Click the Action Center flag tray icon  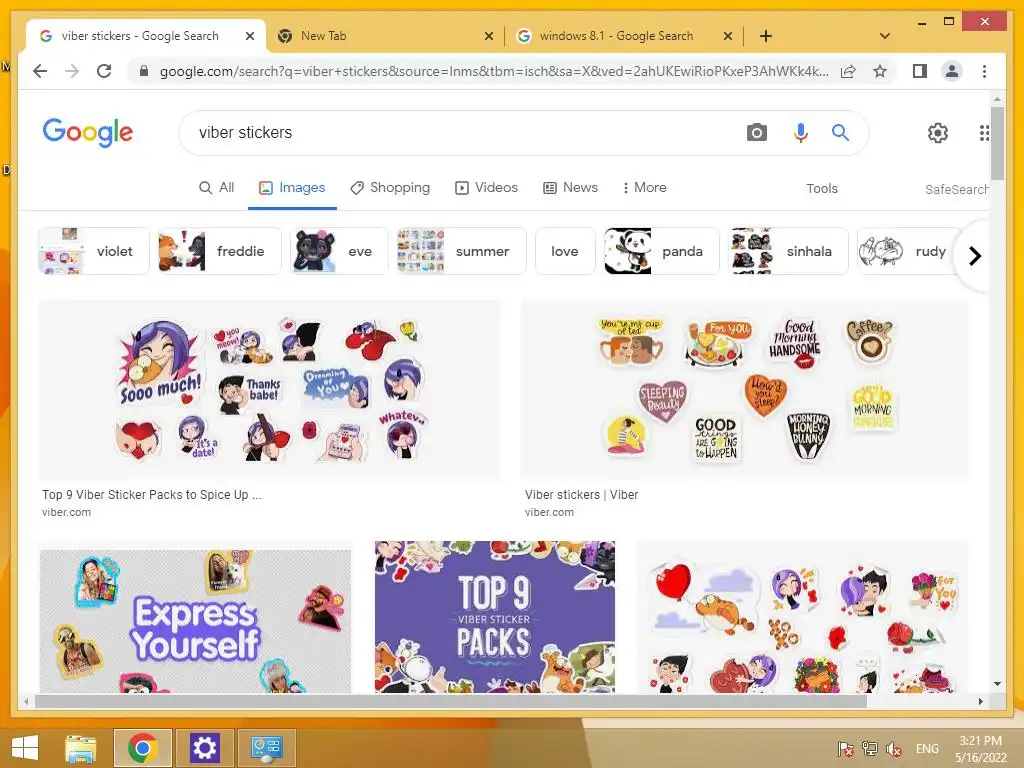click(845, 749)
